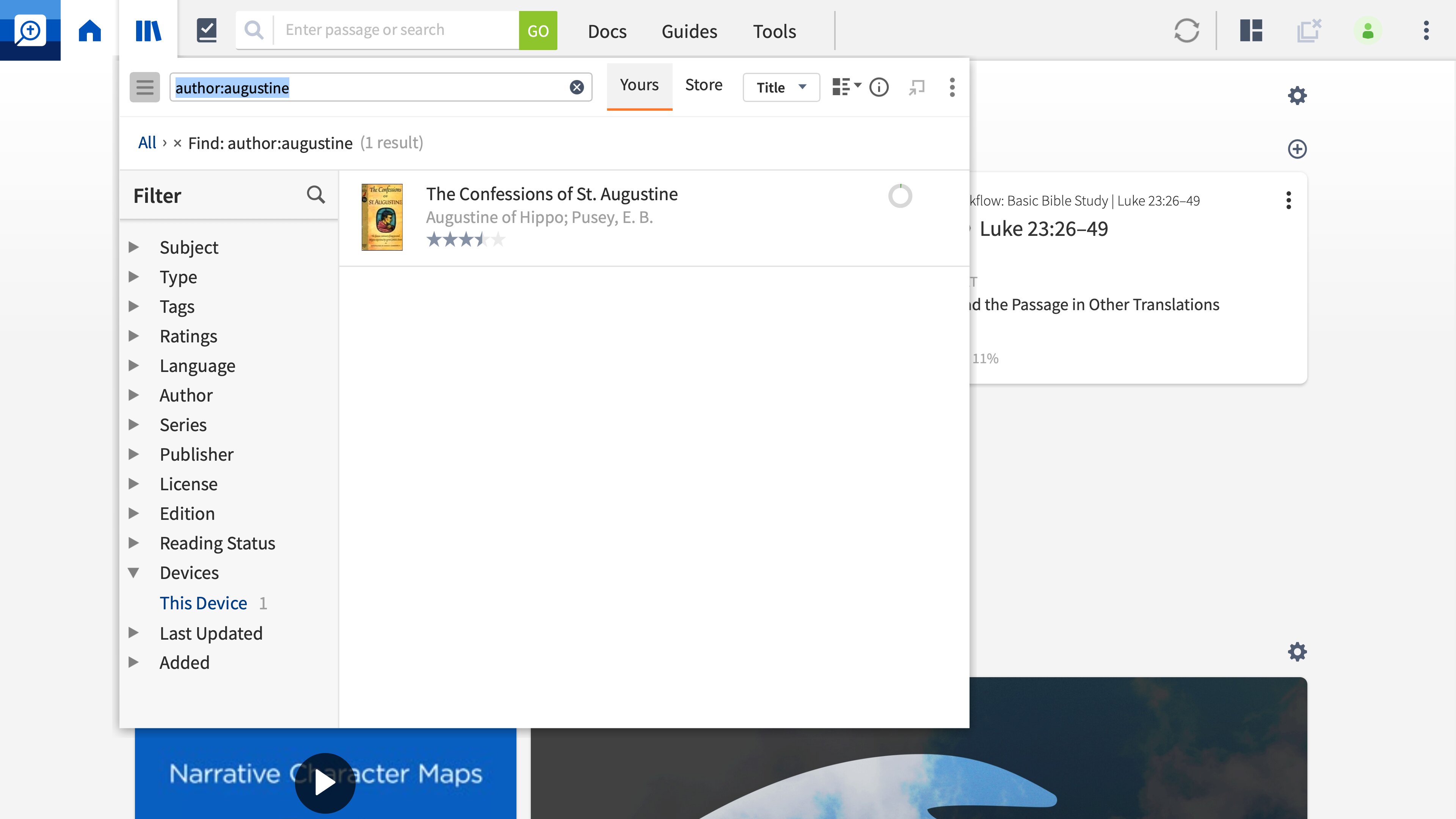Open the Library panel kebab menu
Image resolution: width=1456 pixels, height=819 pixels.
click(x=952, y=87)
